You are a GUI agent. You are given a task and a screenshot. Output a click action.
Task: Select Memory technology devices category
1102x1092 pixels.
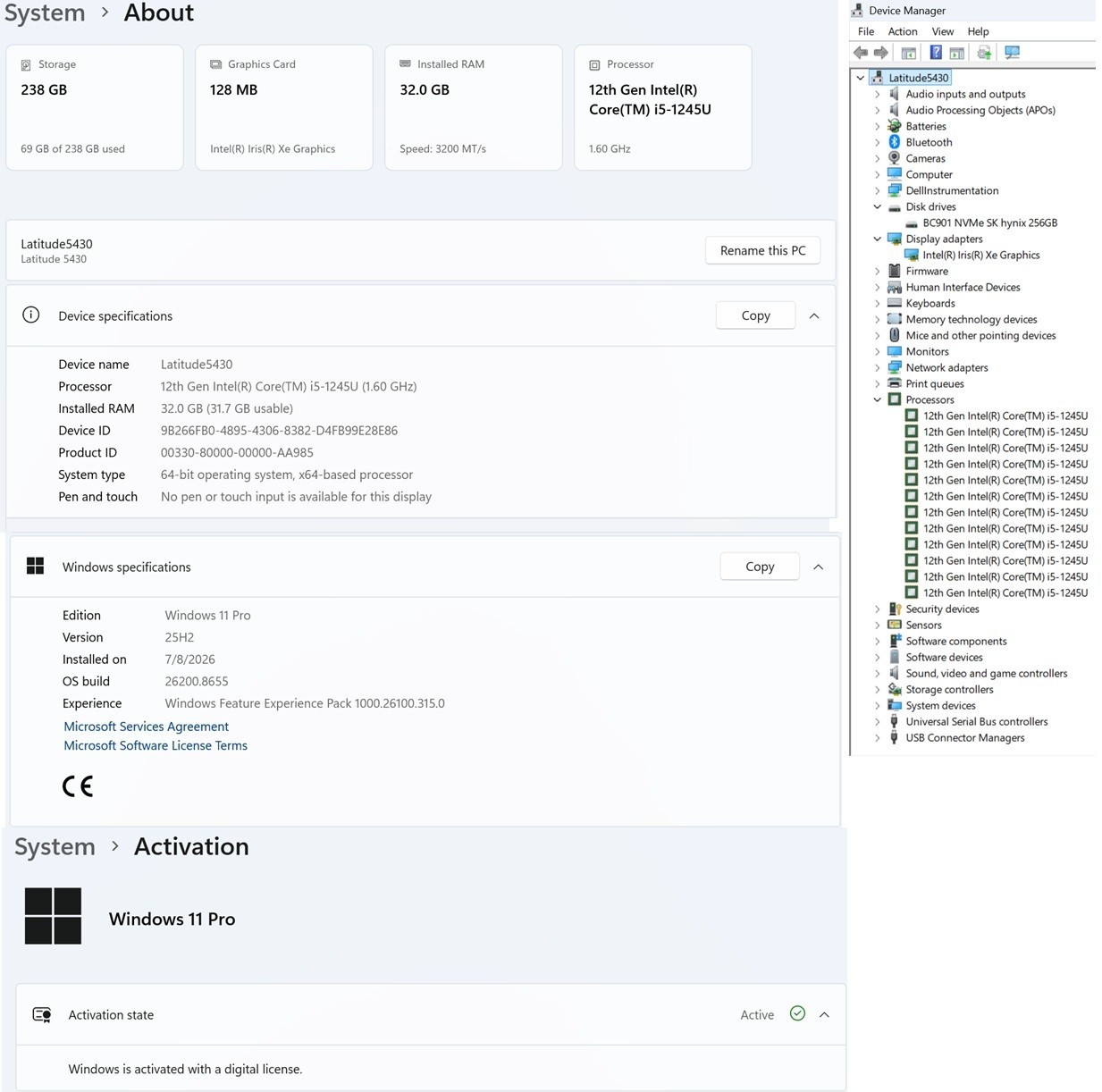pyautogui.click(x=972, y=319)
